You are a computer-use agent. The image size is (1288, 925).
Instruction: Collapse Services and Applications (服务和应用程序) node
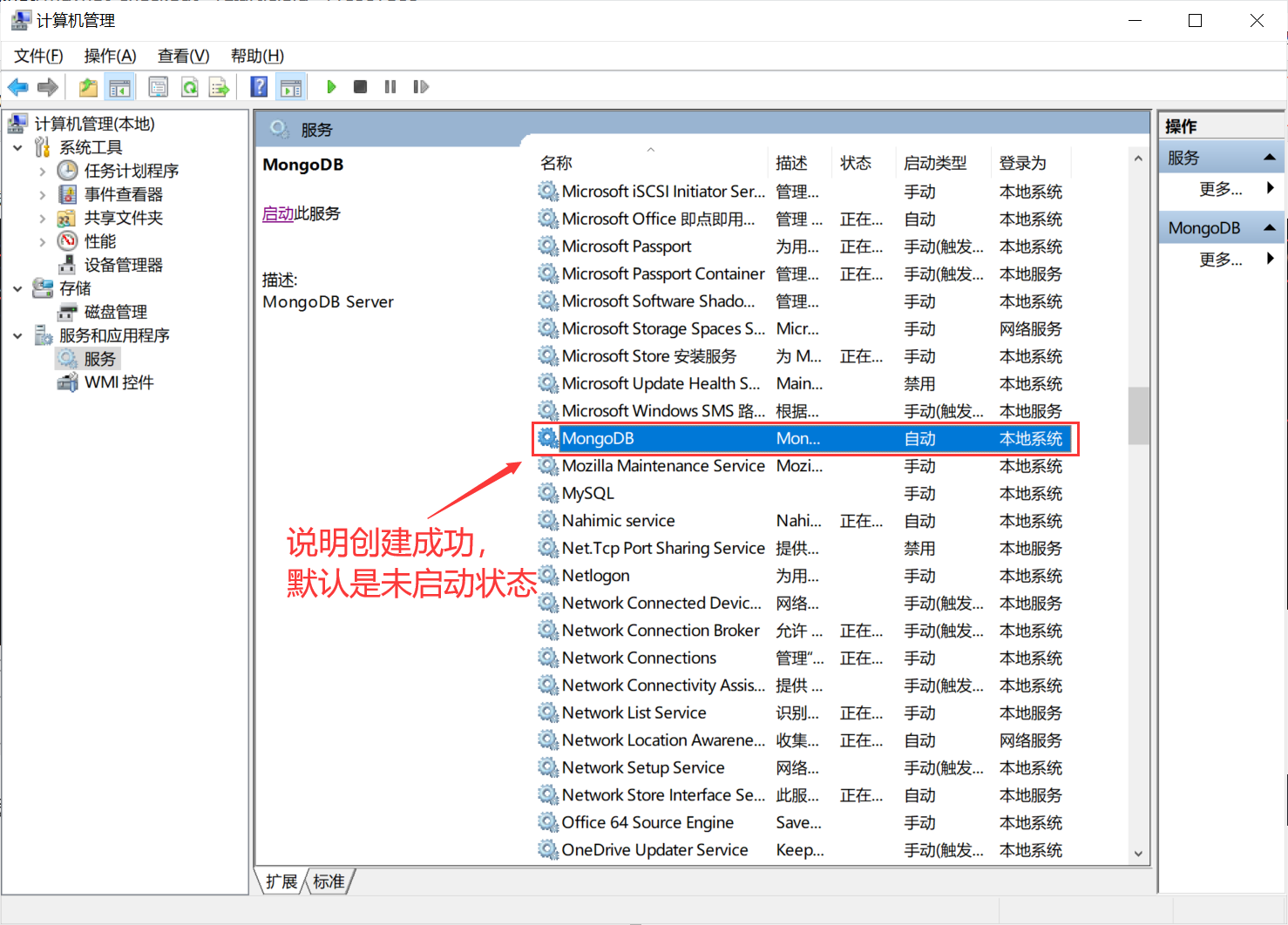pyautogui.click(x=17, y=335)
